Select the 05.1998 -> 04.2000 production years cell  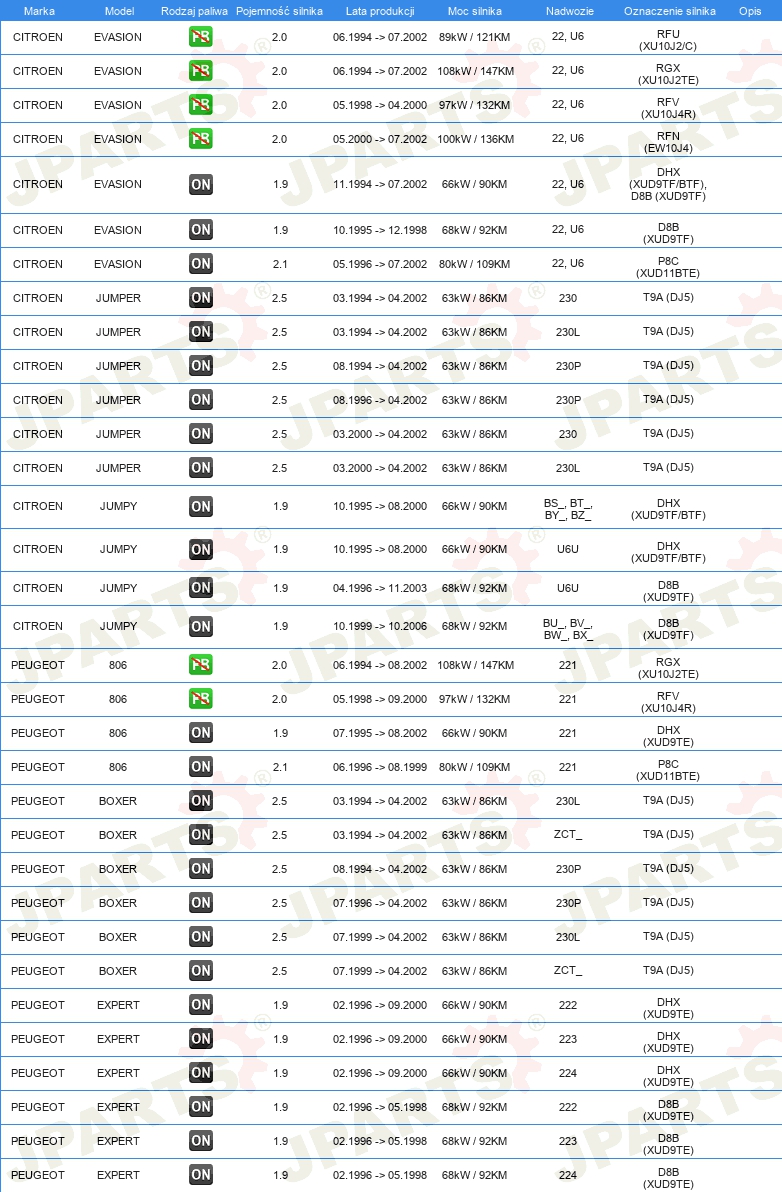tap(380, 105)
